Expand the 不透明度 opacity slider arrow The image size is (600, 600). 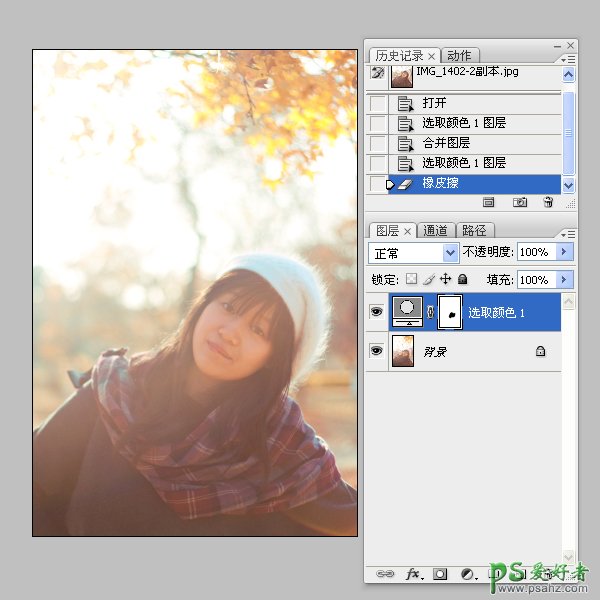pos(564,252)
